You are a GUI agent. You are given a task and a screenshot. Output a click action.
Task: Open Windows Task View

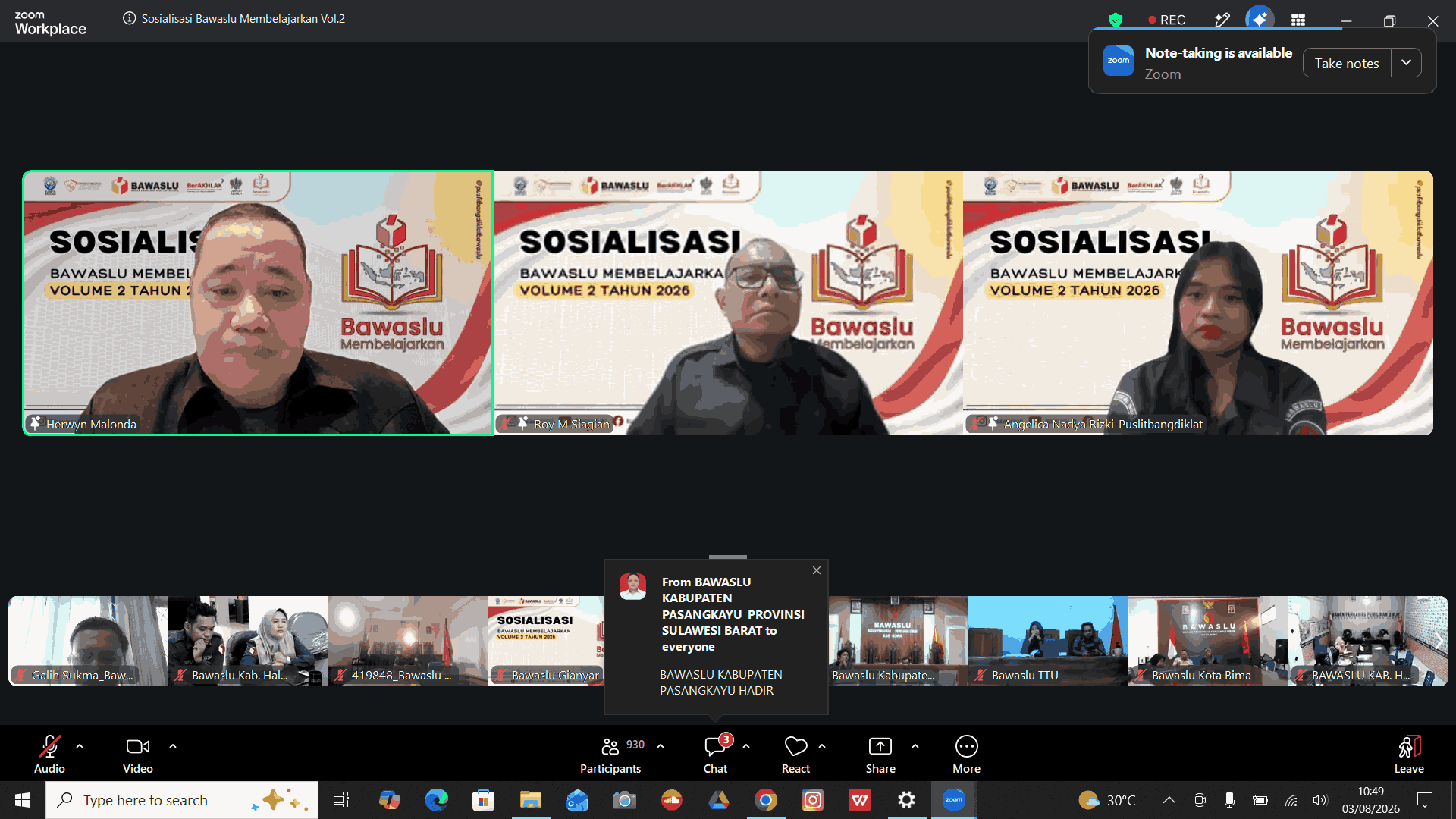click(x=341, y=800)
